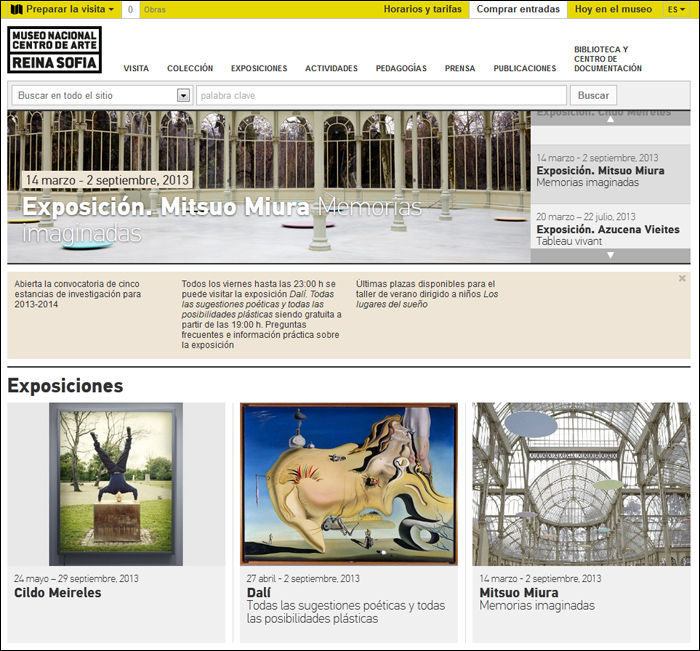Image resolution: width=700 pixels, height=651 pixels.
Task: Open the Obras link in top bar
Action: pyautogui.click(x=154, y=9)
